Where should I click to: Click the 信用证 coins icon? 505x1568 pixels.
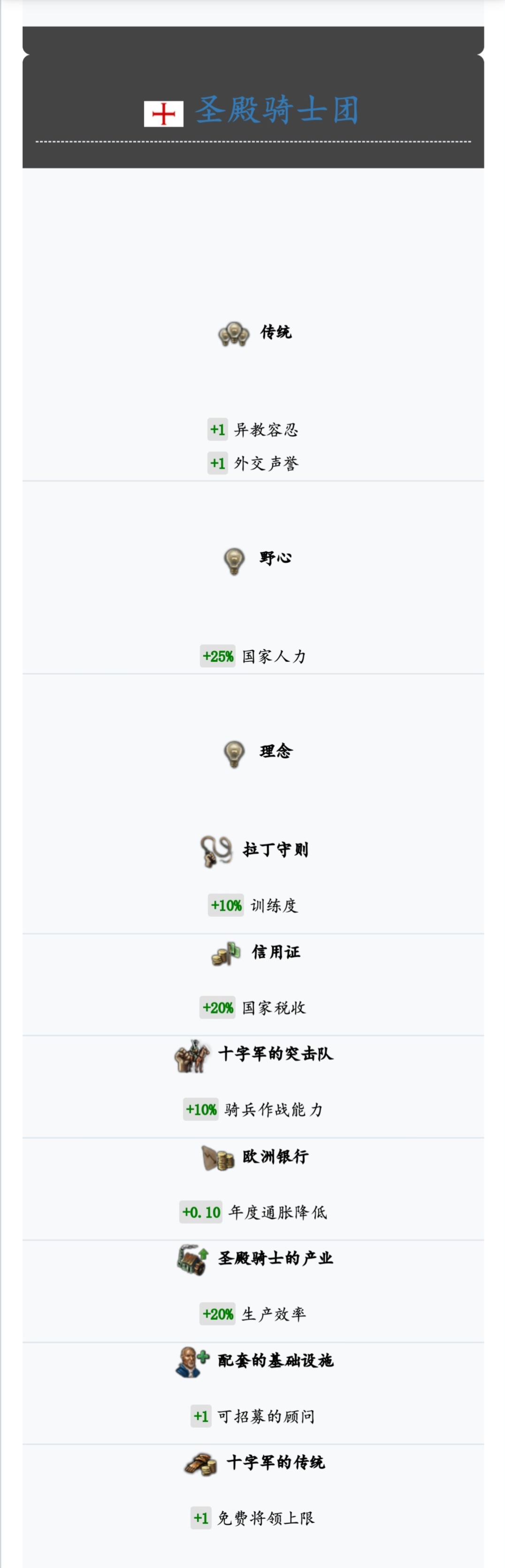click(x=226, y=953)
